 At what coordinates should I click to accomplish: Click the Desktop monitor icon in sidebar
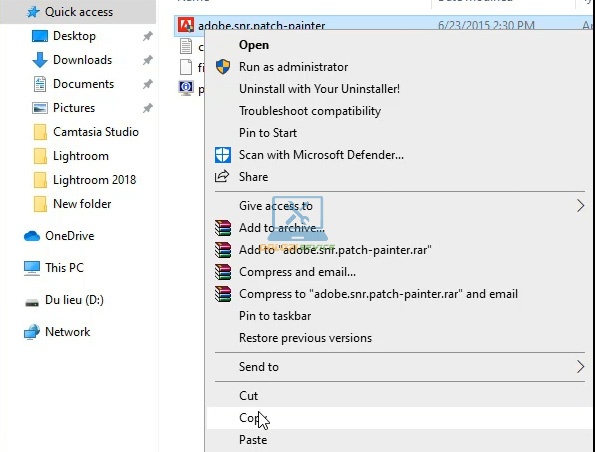40,36
